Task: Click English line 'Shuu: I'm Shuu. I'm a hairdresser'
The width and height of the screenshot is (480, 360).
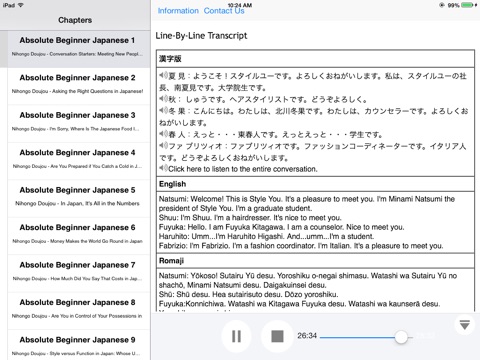Action: pos(250,218)
